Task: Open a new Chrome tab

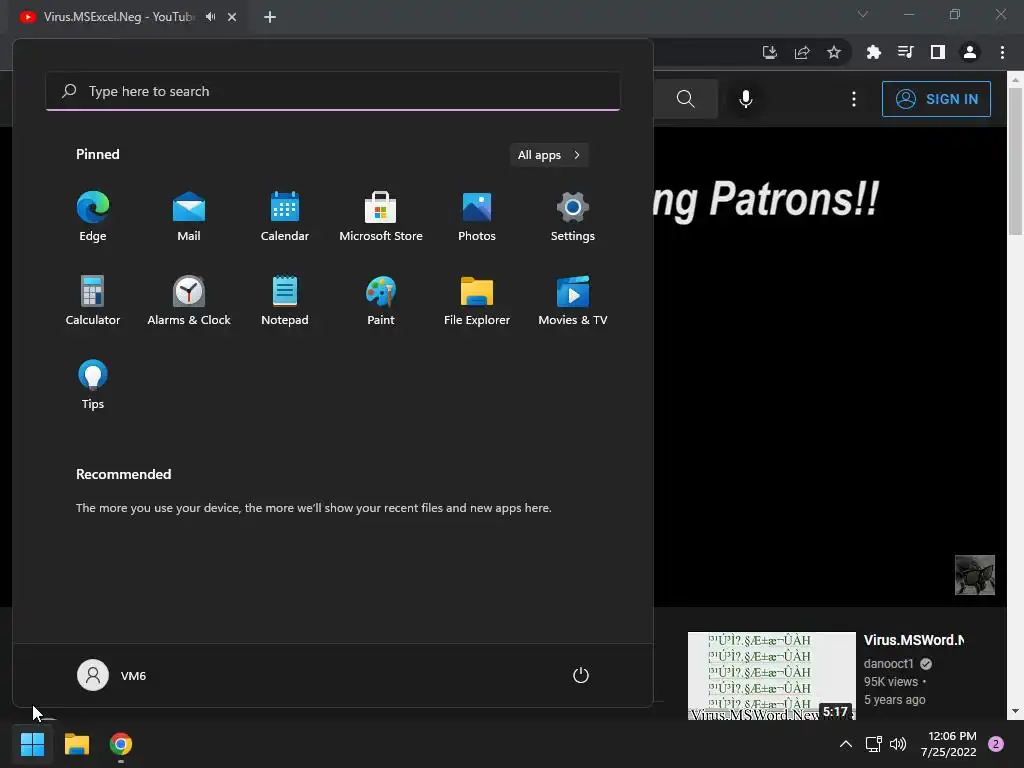Action: pos(270,17)
